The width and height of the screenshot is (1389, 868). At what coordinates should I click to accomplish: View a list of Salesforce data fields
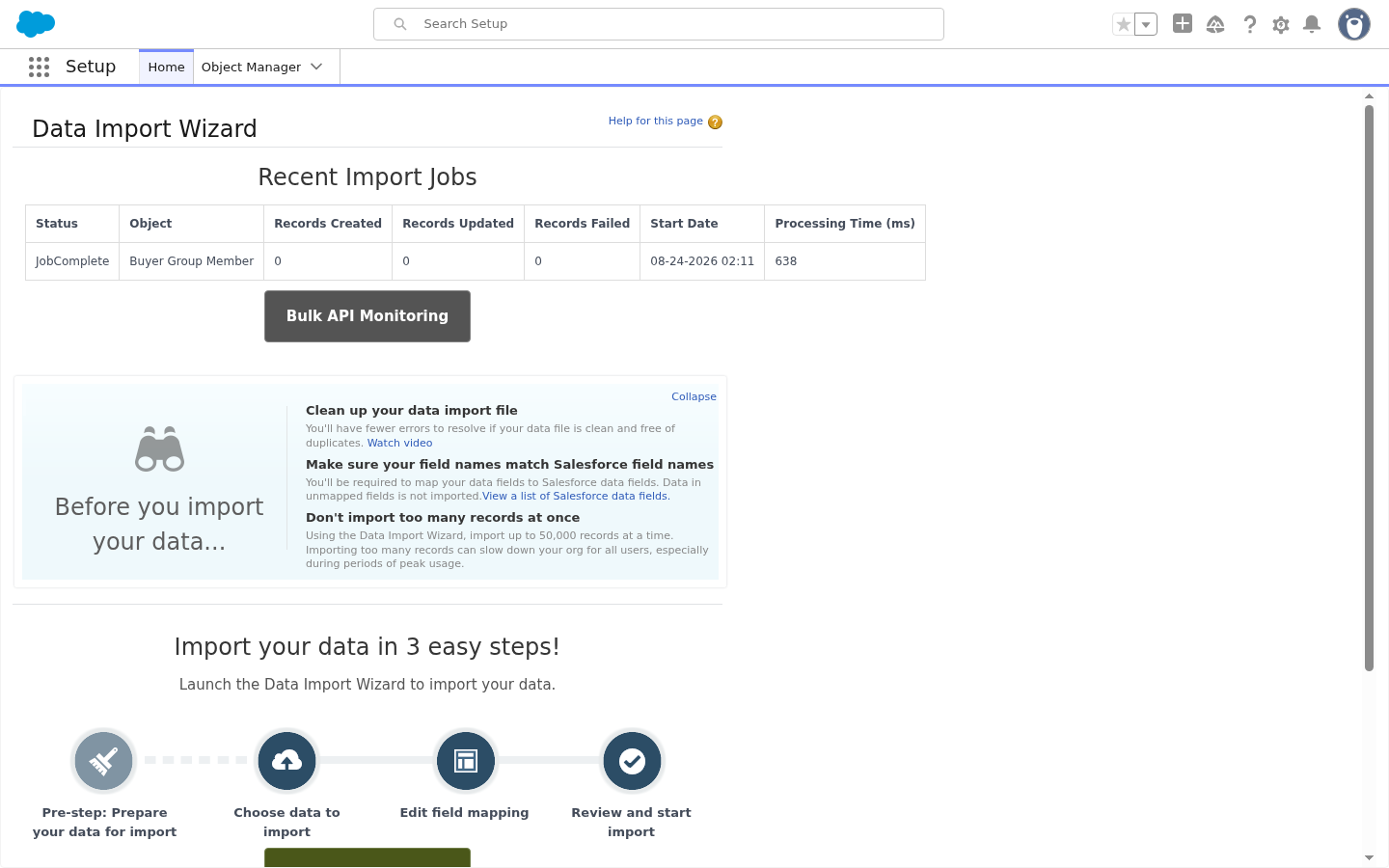tap(576, 496)
